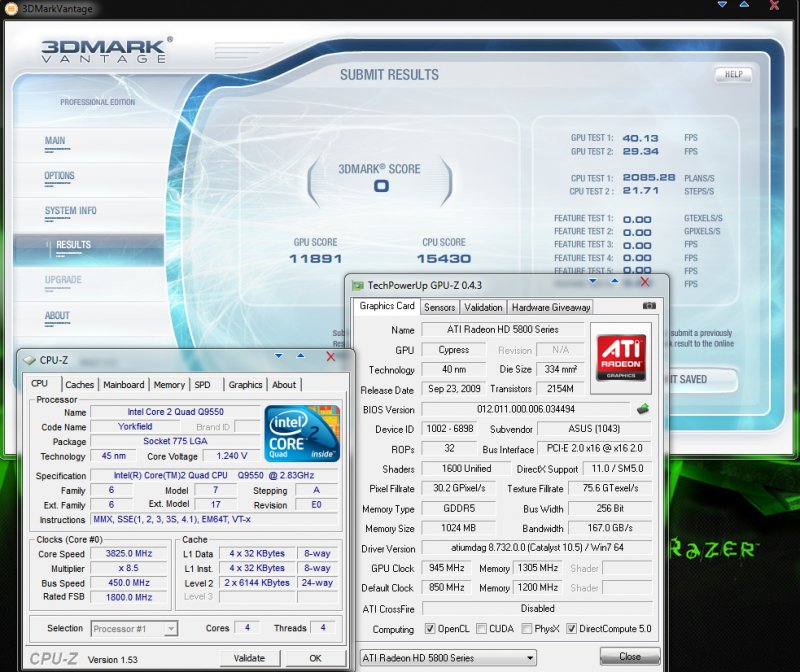Toggle the CUDA checkbox in GPU-Z
This screenshot has width=800, height=672.
tap(481, 629)
